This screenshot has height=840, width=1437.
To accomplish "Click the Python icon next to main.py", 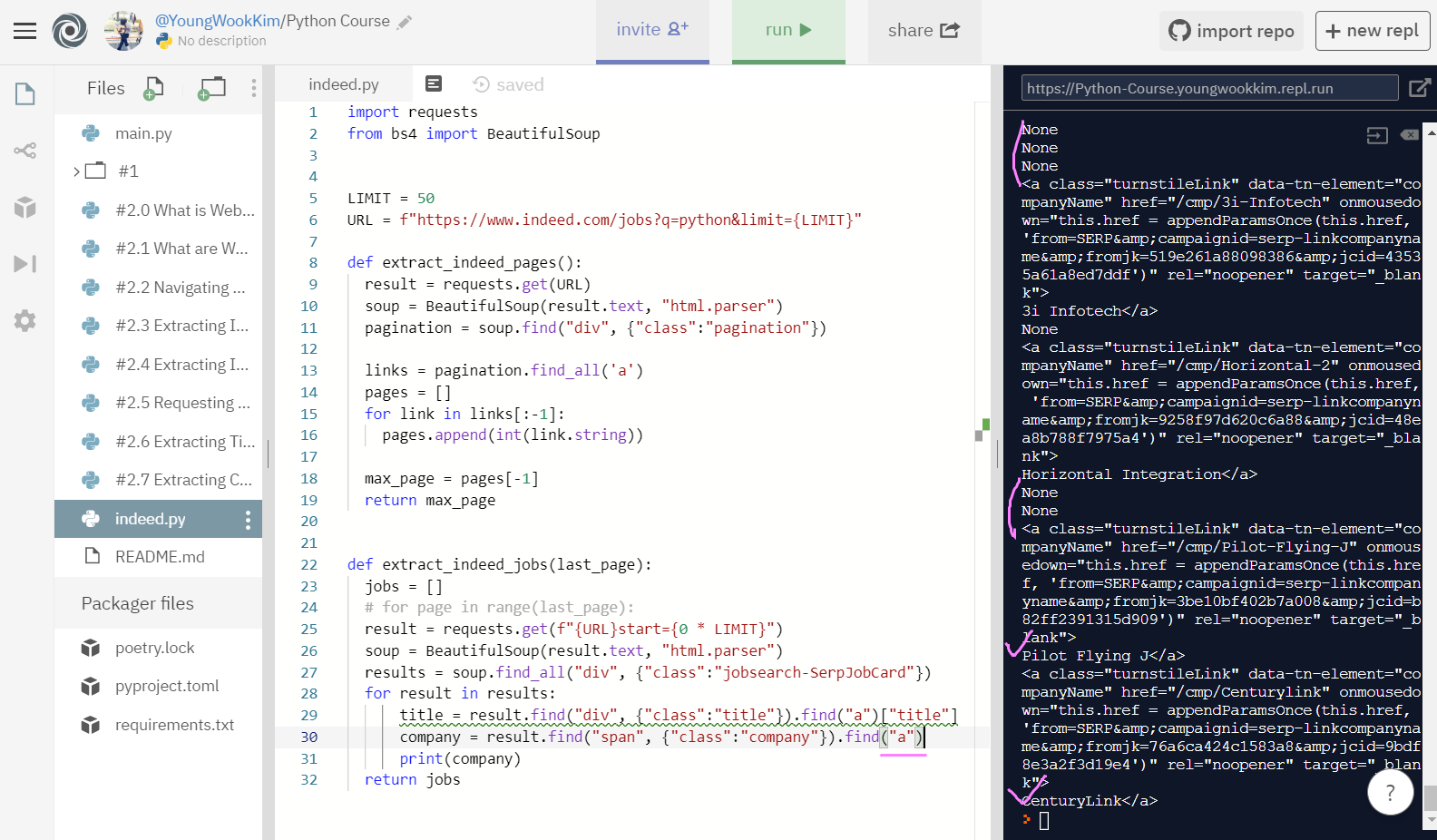I will (x=91, y=133).
